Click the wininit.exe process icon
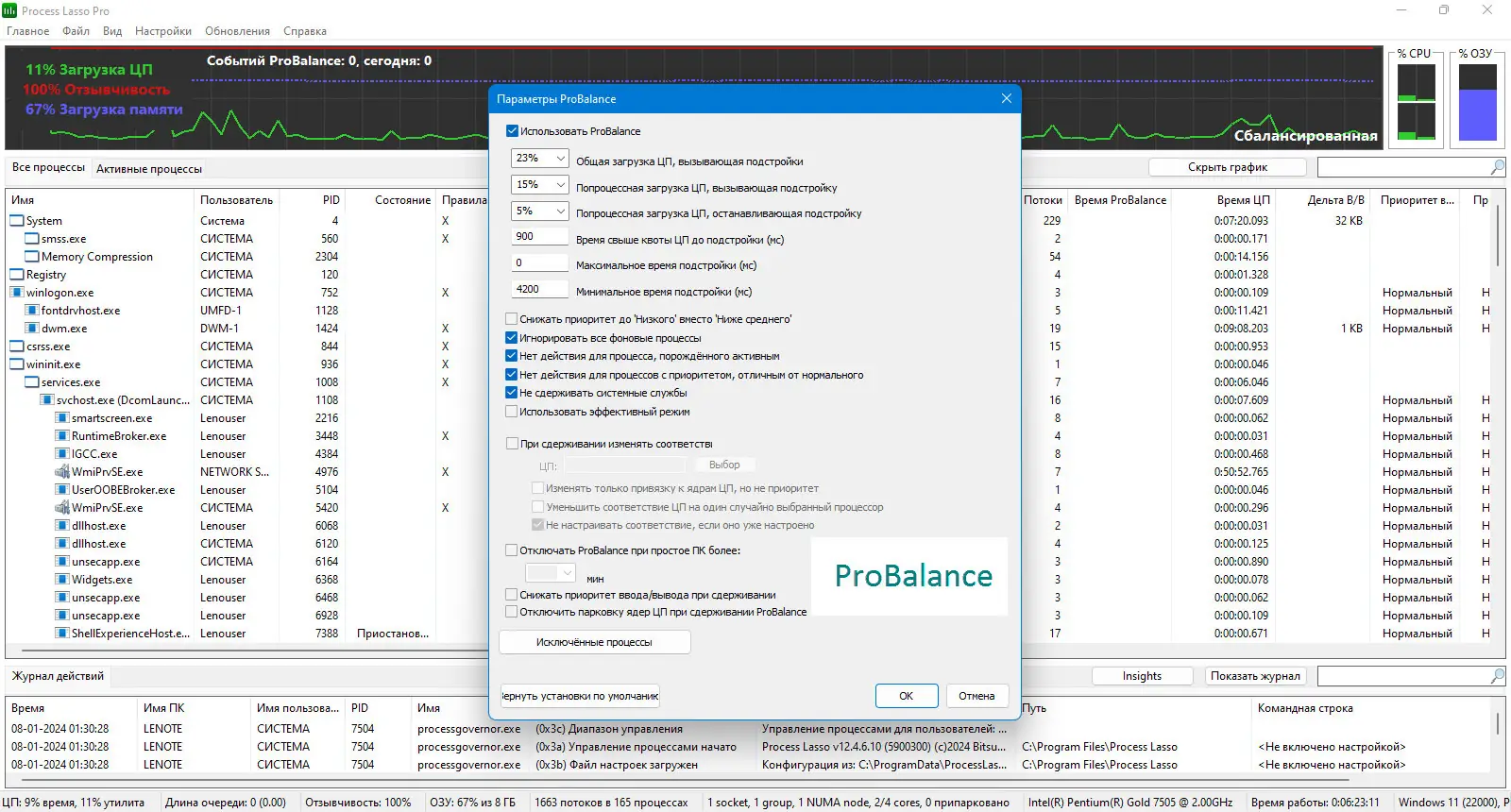 (x=17, y=364)
